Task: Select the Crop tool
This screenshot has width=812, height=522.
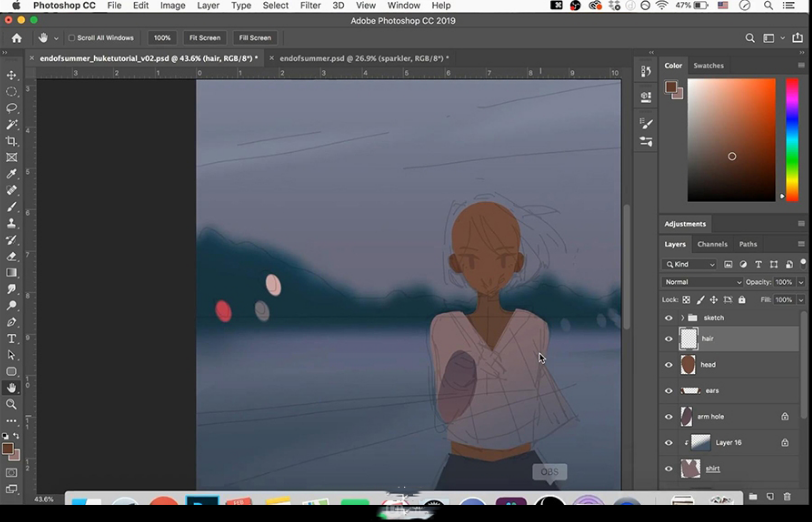Action: (x=12, y=141)
